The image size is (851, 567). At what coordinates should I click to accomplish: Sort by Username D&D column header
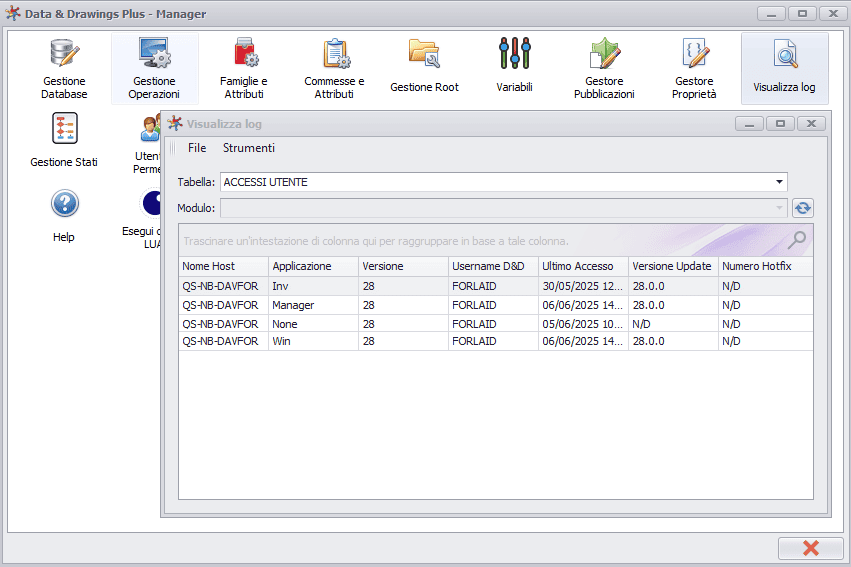(494, 266)
